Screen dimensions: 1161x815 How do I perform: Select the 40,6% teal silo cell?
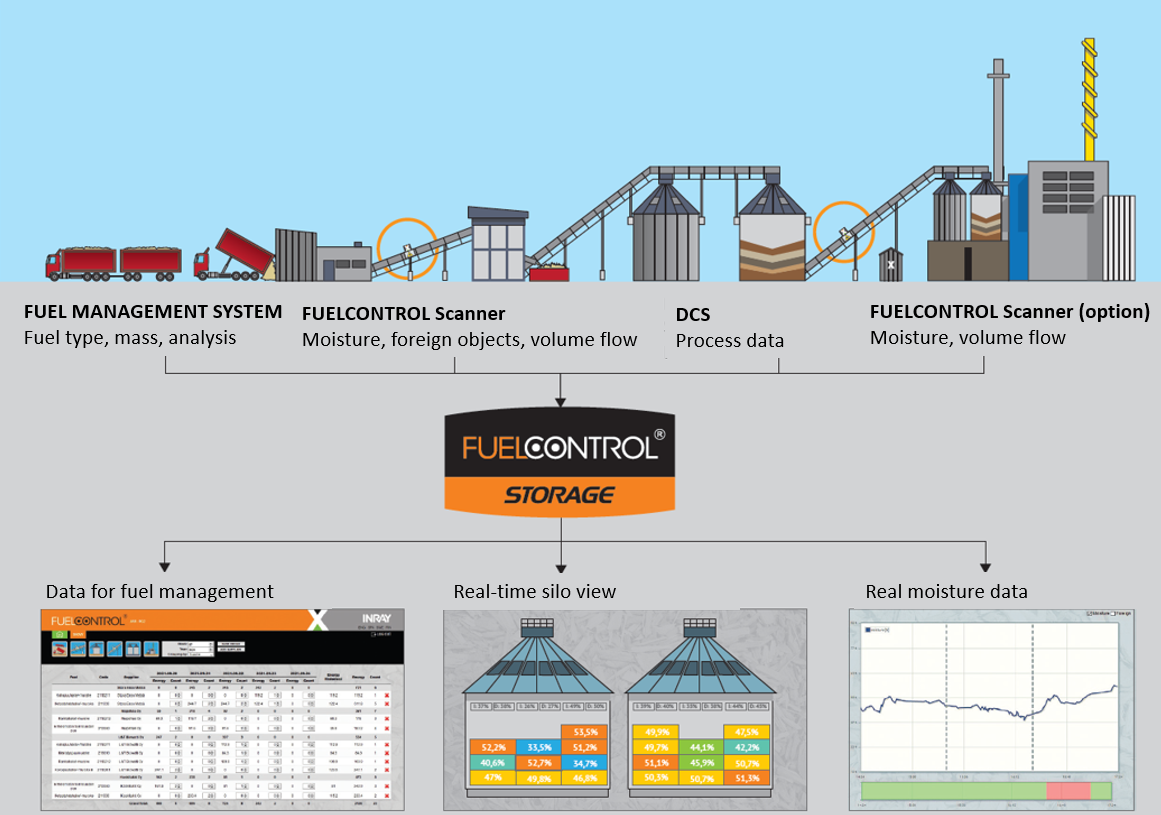pos(492,763)
